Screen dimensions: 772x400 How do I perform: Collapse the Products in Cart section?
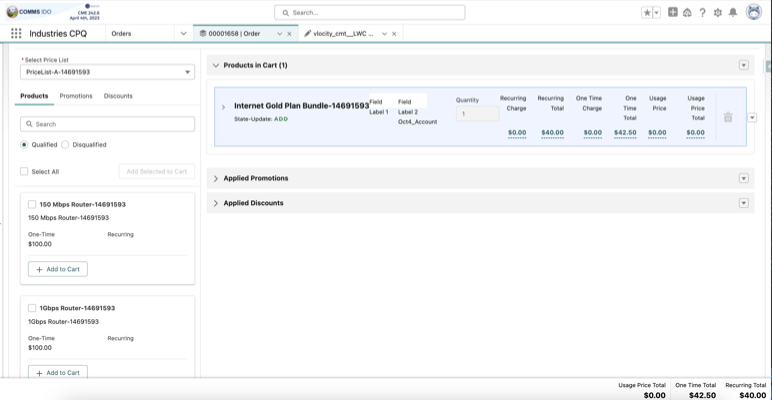click(x=216, y=65)
